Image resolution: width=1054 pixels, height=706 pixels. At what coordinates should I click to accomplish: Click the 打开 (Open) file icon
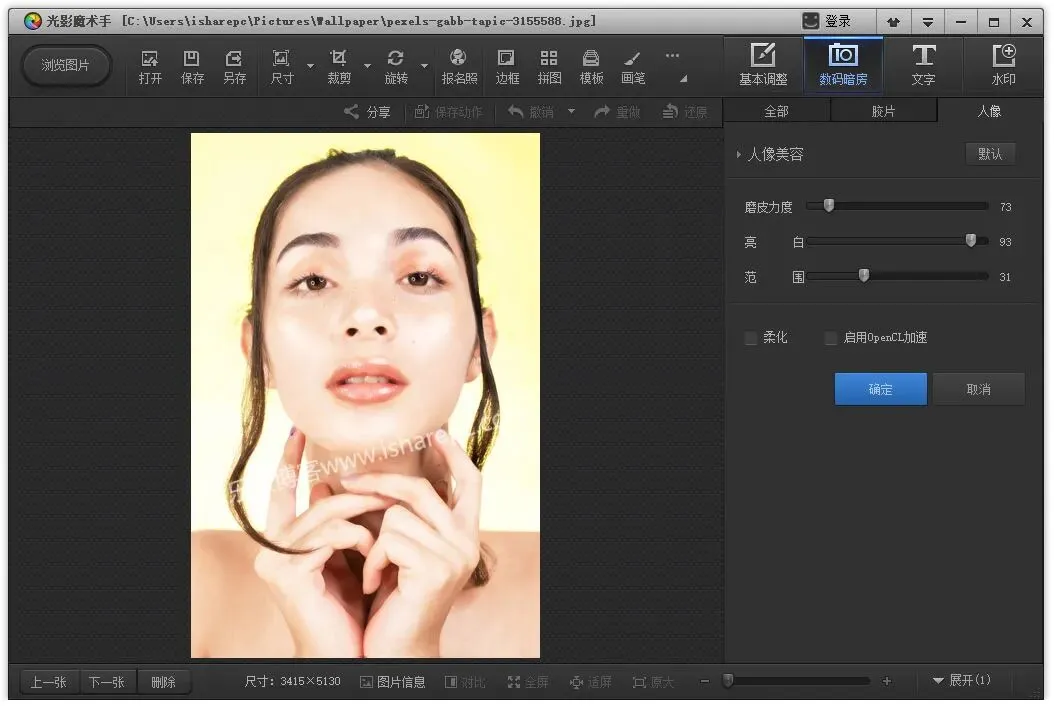pyautogui.click(x=150, y=66)
